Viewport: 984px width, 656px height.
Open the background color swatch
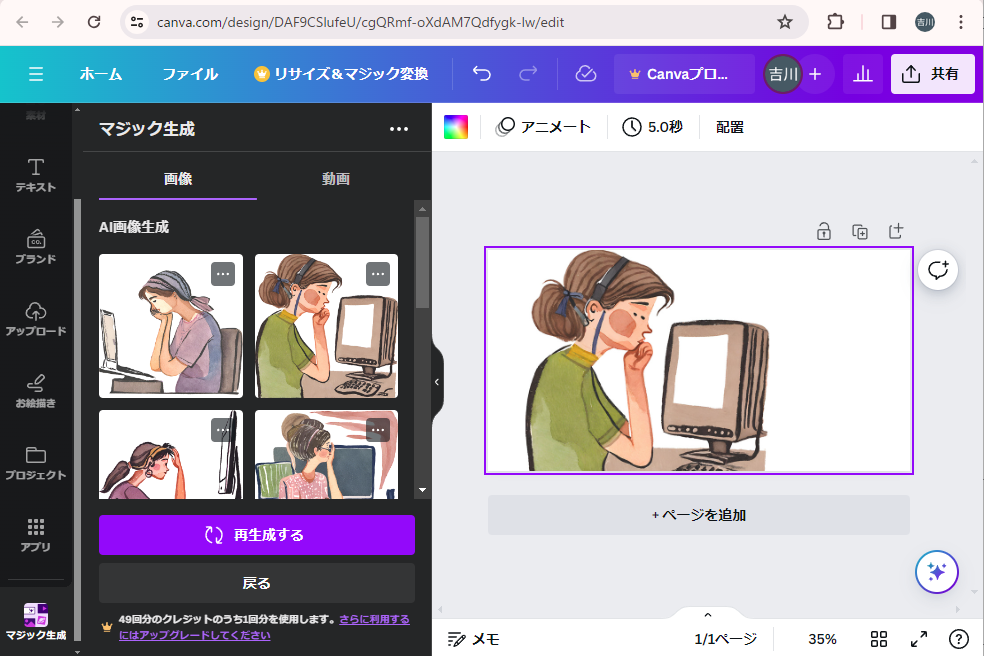[456, 127]
